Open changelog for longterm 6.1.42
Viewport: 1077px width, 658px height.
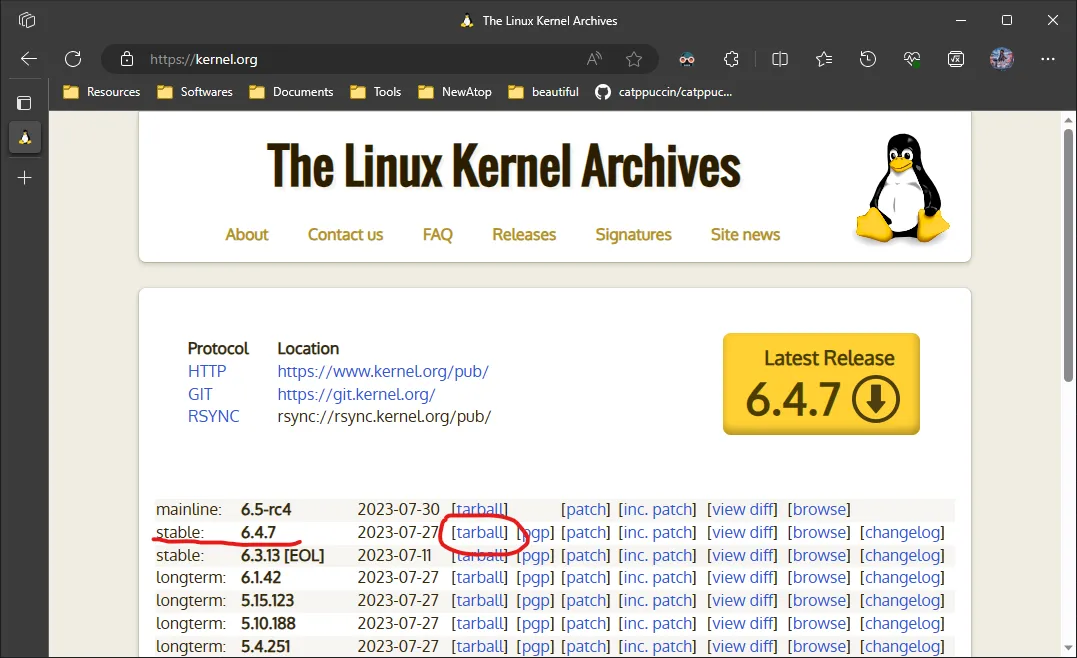click(901, 578)
